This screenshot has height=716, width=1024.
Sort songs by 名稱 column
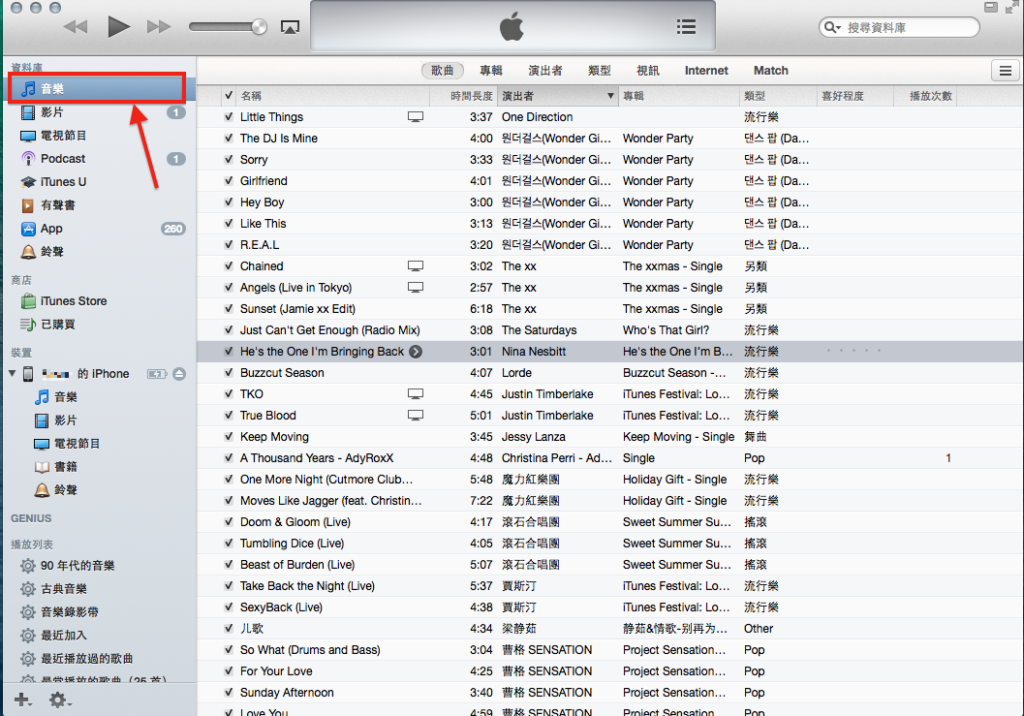tap(332, 96)
